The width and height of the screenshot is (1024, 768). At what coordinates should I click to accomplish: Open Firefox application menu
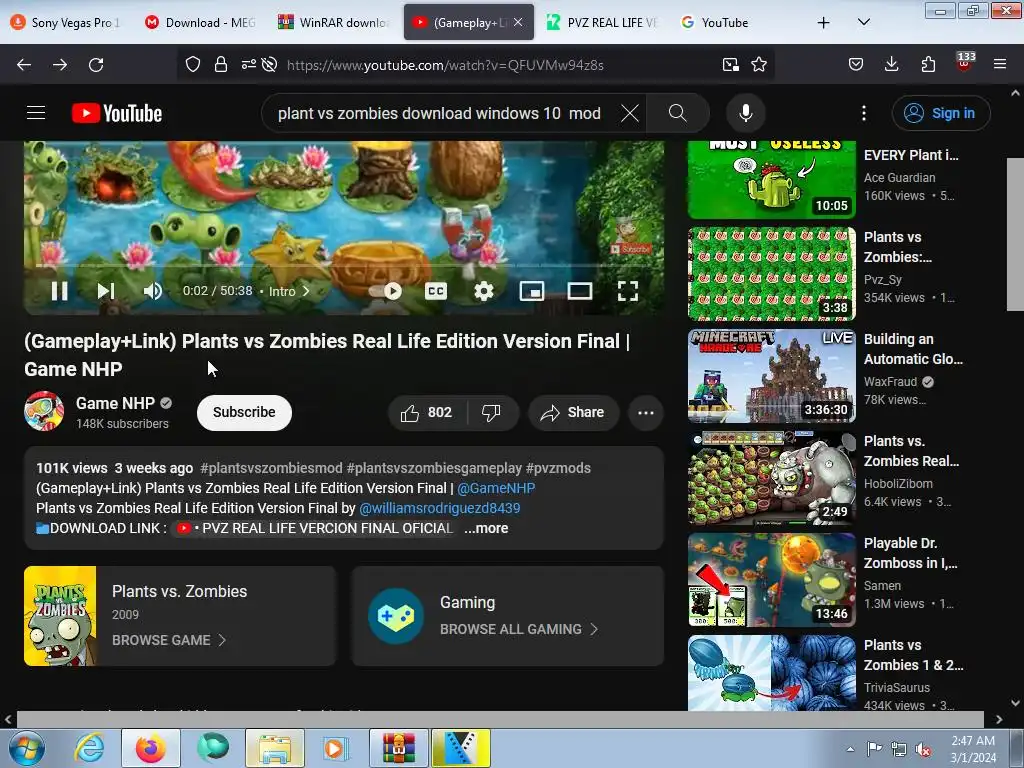coord(1000,65)
